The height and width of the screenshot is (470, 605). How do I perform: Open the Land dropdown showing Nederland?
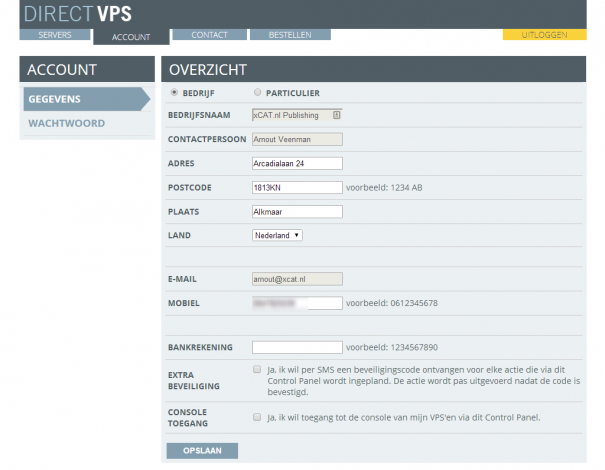(x=277, y=235)
